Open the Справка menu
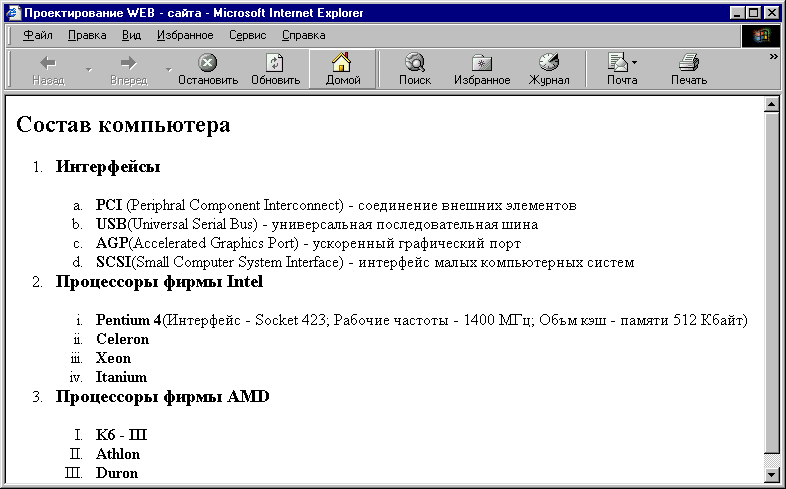The image size is (786, 489). [x=304, y=35]
